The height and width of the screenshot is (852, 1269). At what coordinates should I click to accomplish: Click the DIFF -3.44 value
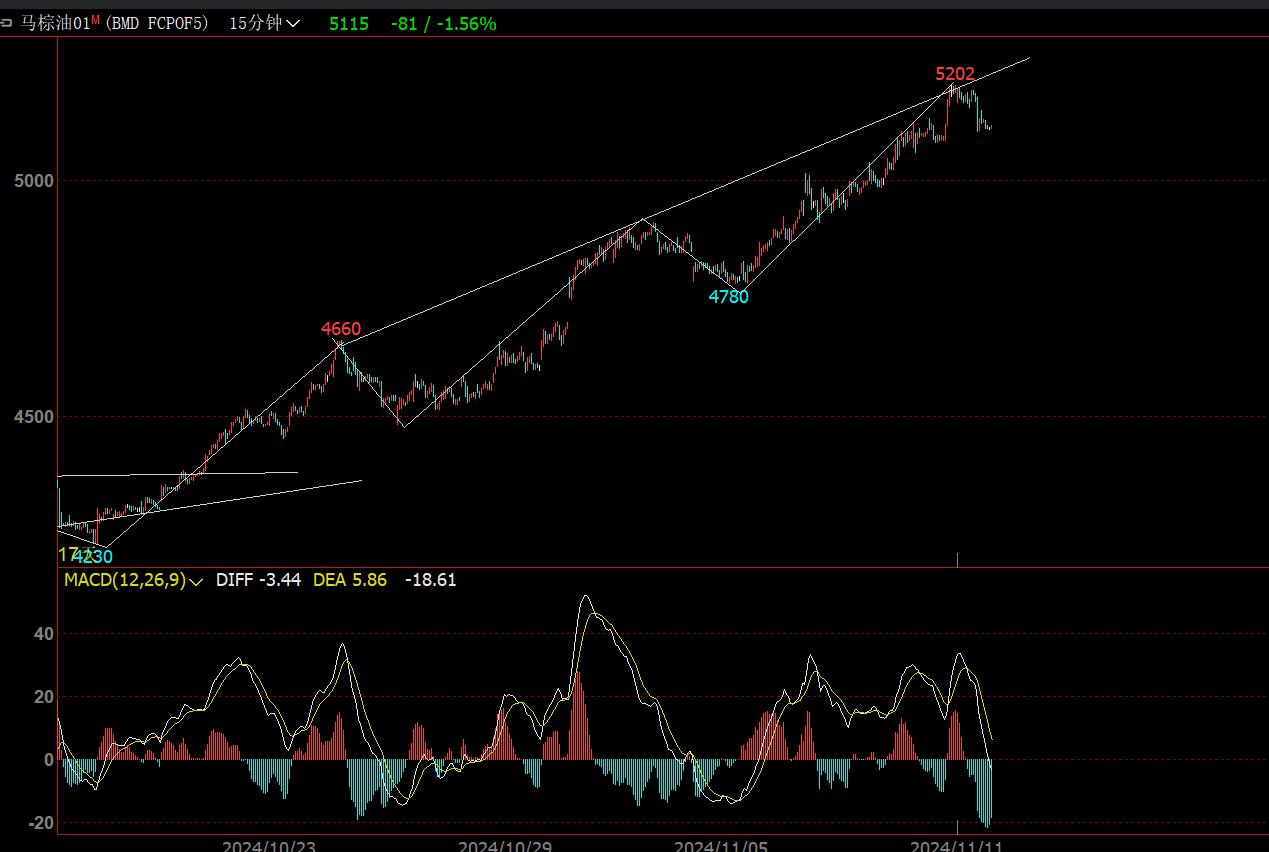(258, 580)
